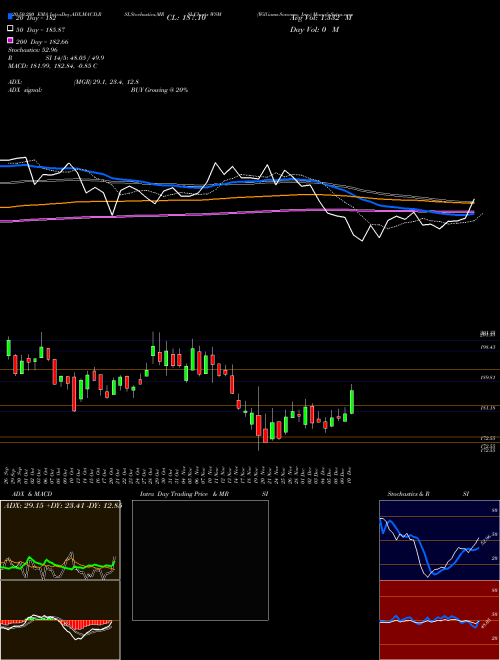Click the 'CL: 187.10' closing price text
Screen dimensions: 500x660
[x=186, y=18]
